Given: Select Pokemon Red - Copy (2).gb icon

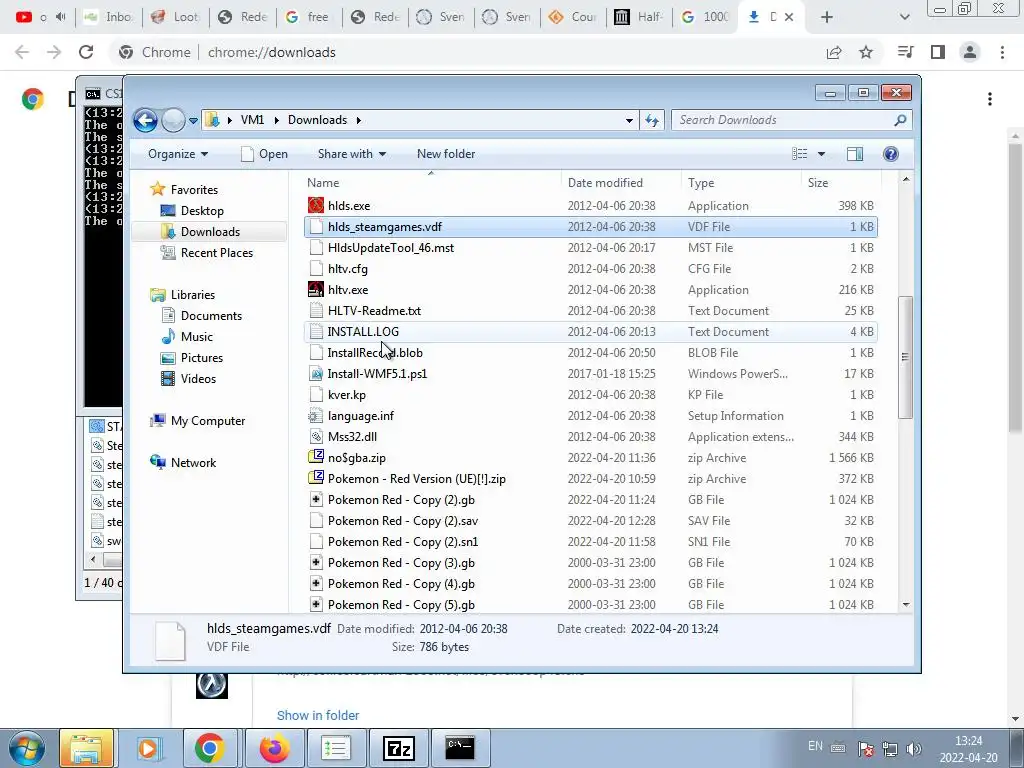Looking at the screenshot, I should tap(316, 500).
